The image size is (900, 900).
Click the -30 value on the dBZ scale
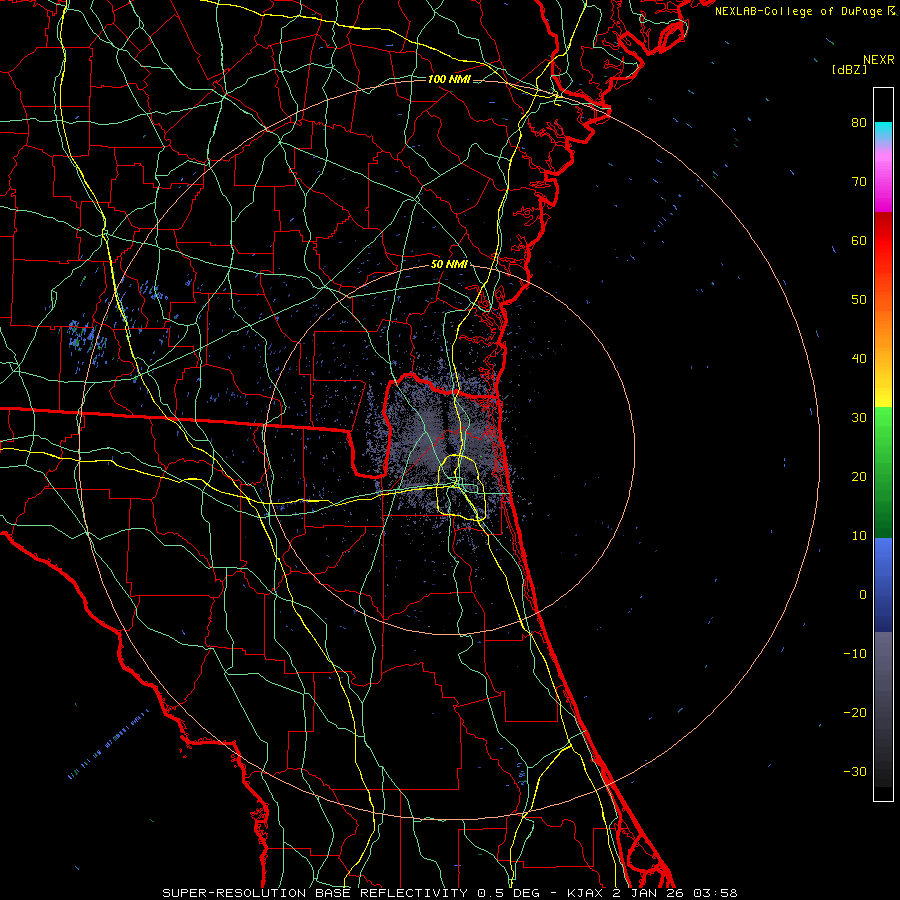855,771
